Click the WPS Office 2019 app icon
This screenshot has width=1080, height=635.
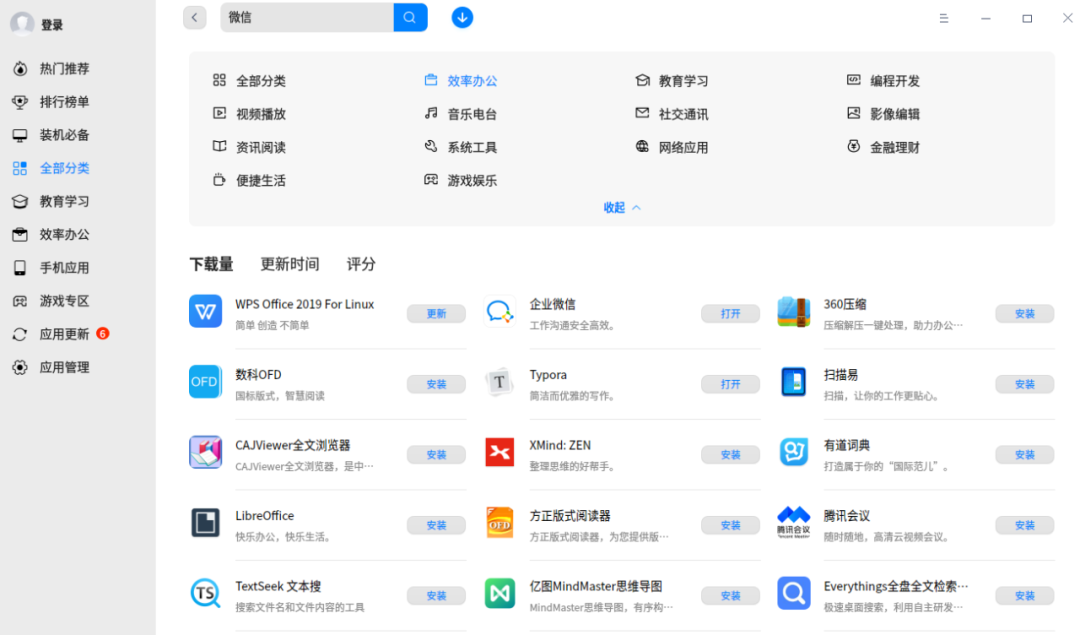click(205, 311)
